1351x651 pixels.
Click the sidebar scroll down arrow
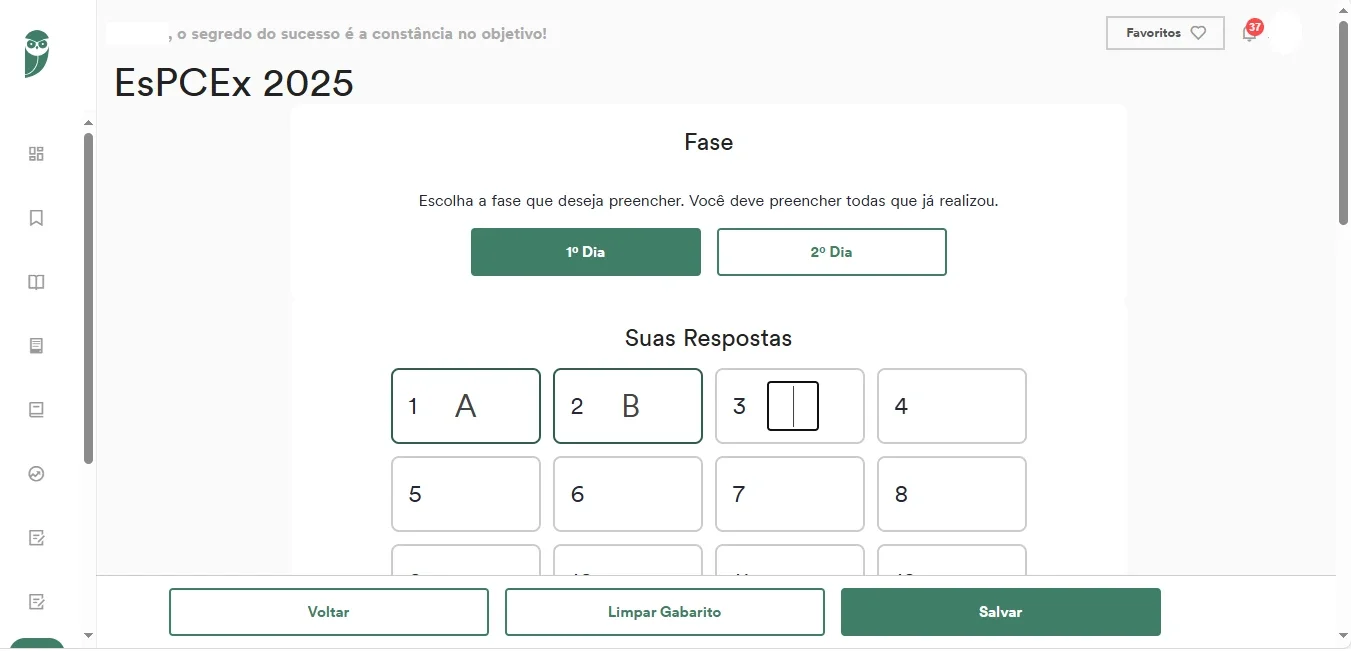click(x=88, y=635)
